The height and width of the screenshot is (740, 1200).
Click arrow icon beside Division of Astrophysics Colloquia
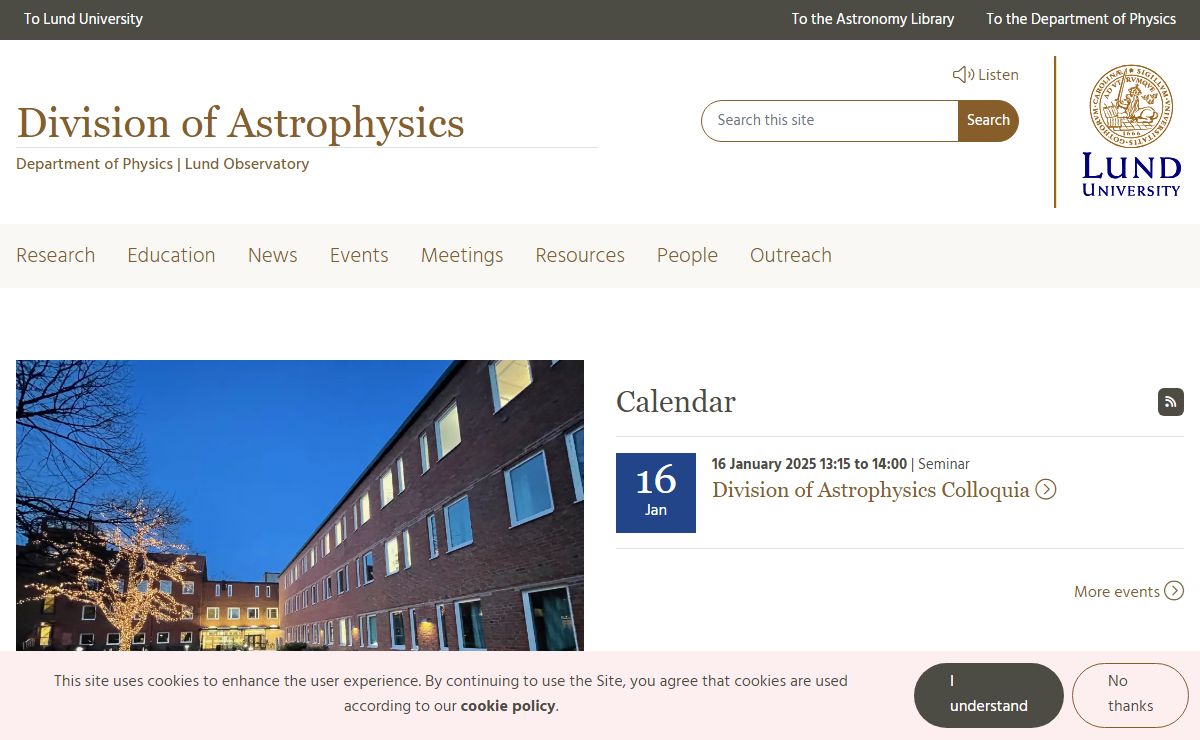pyautogui.click(x=1046, y=490)
